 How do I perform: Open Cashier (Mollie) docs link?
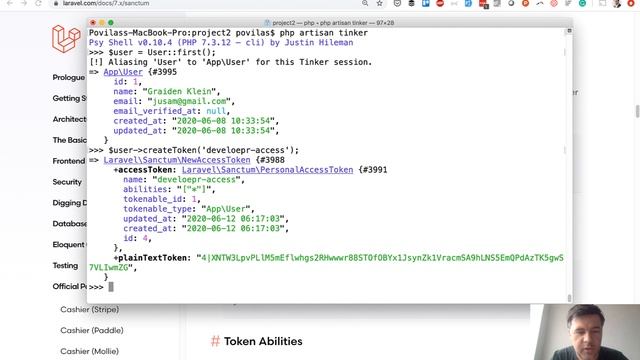(89, 351)
